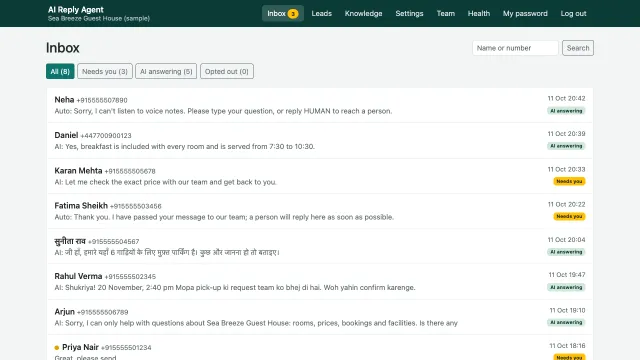The width and height of the screenshot is (640, 360).
Task: Open Neha's conversation
Action: [x=320, y=105]
